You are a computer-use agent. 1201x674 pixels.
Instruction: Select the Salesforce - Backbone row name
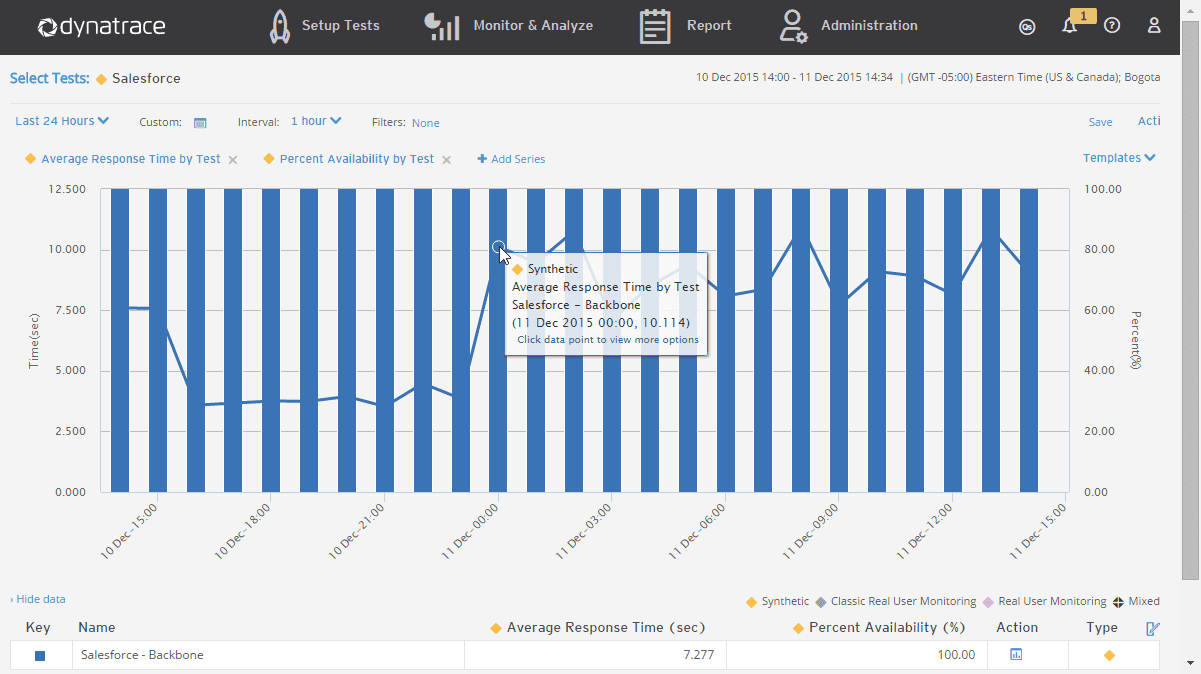[x=142, y=655]
